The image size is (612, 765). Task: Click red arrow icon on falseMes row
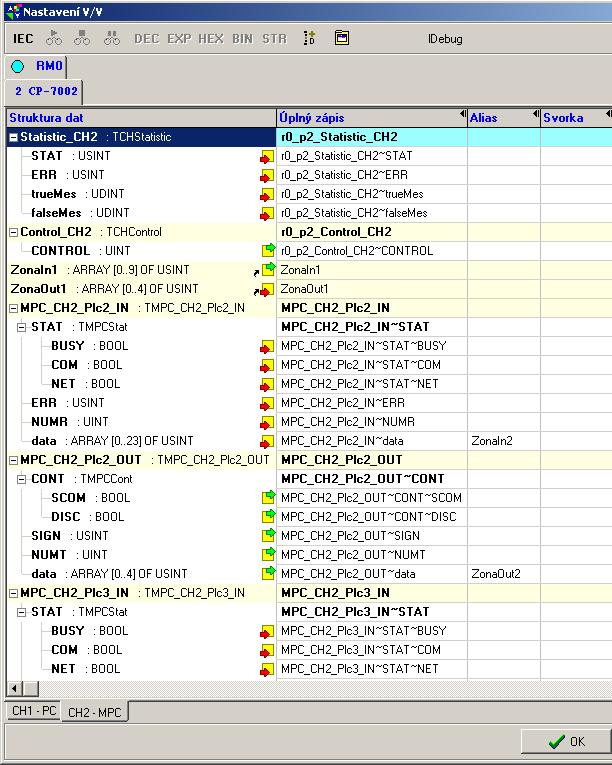click(266, 214)
